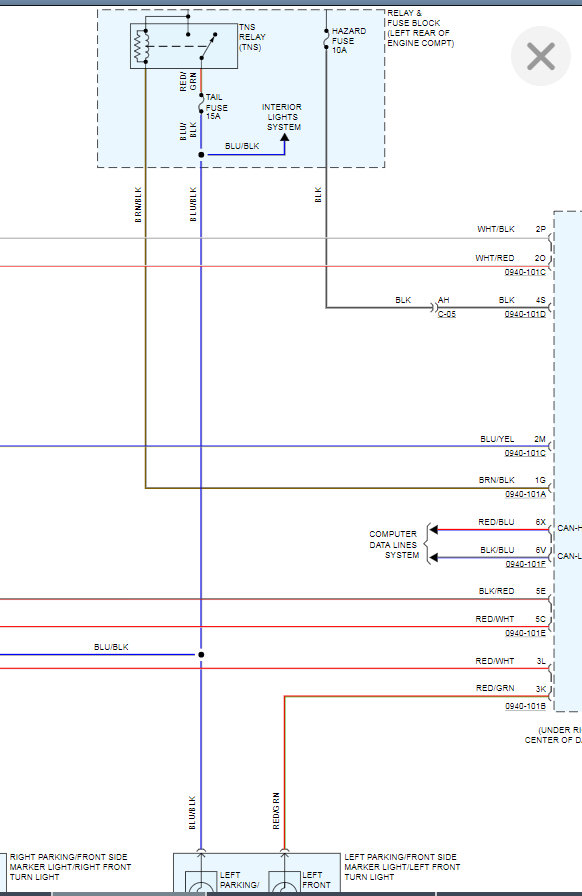This screenshot has height=896, width=582.
Task: Click the BLU/BLK label on the left splice wire
Action: coord(111,647)
